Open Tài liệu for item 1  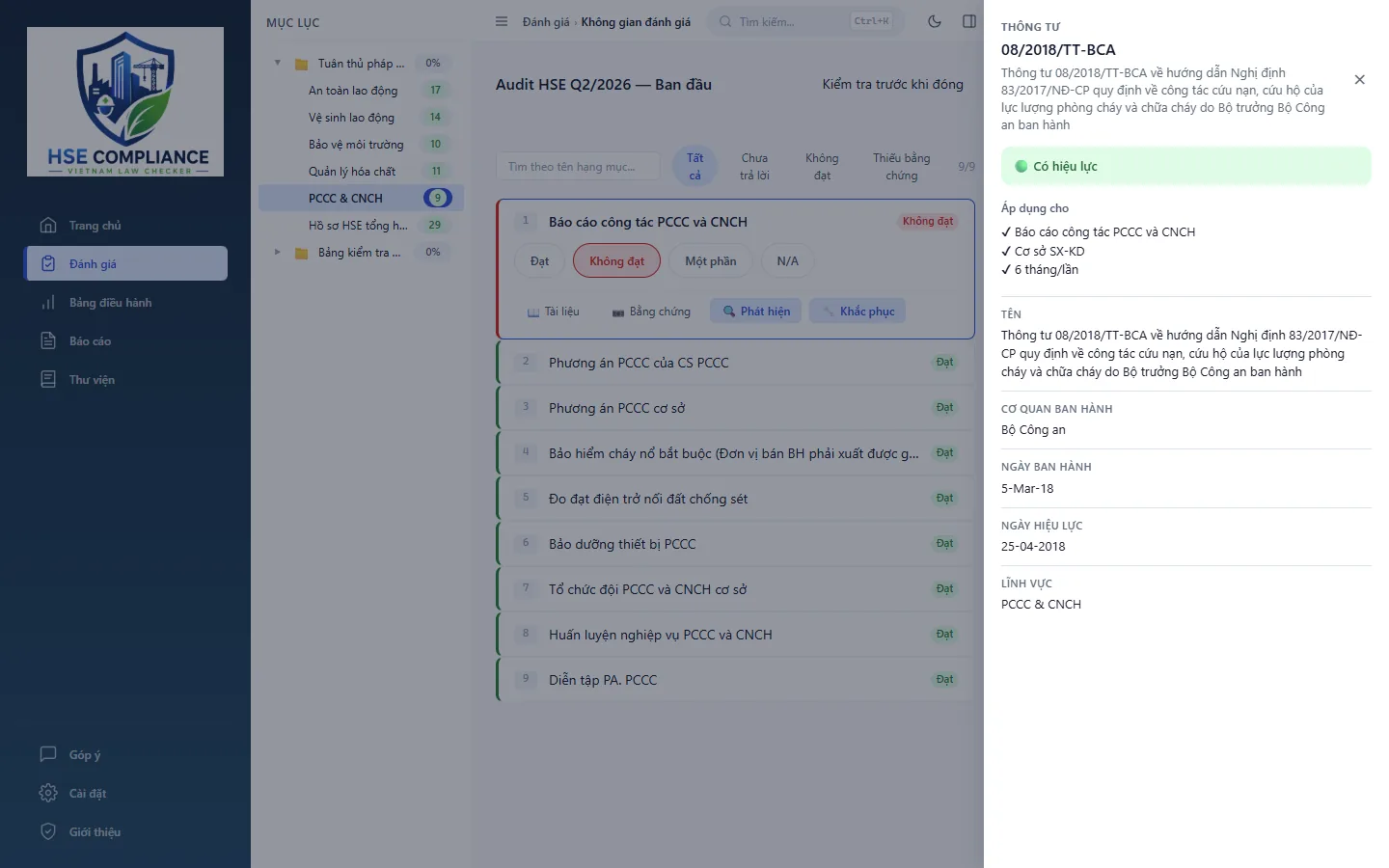(553, 312)
